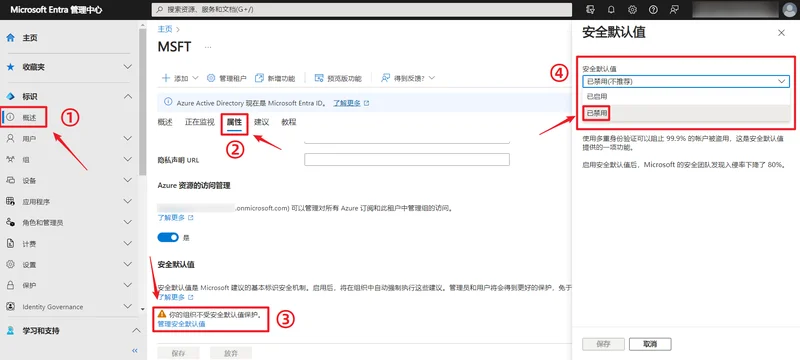This screenshot has width=800, height=360.
Task: Open 了解更多 link under Azure access
Action: (176, 218)
